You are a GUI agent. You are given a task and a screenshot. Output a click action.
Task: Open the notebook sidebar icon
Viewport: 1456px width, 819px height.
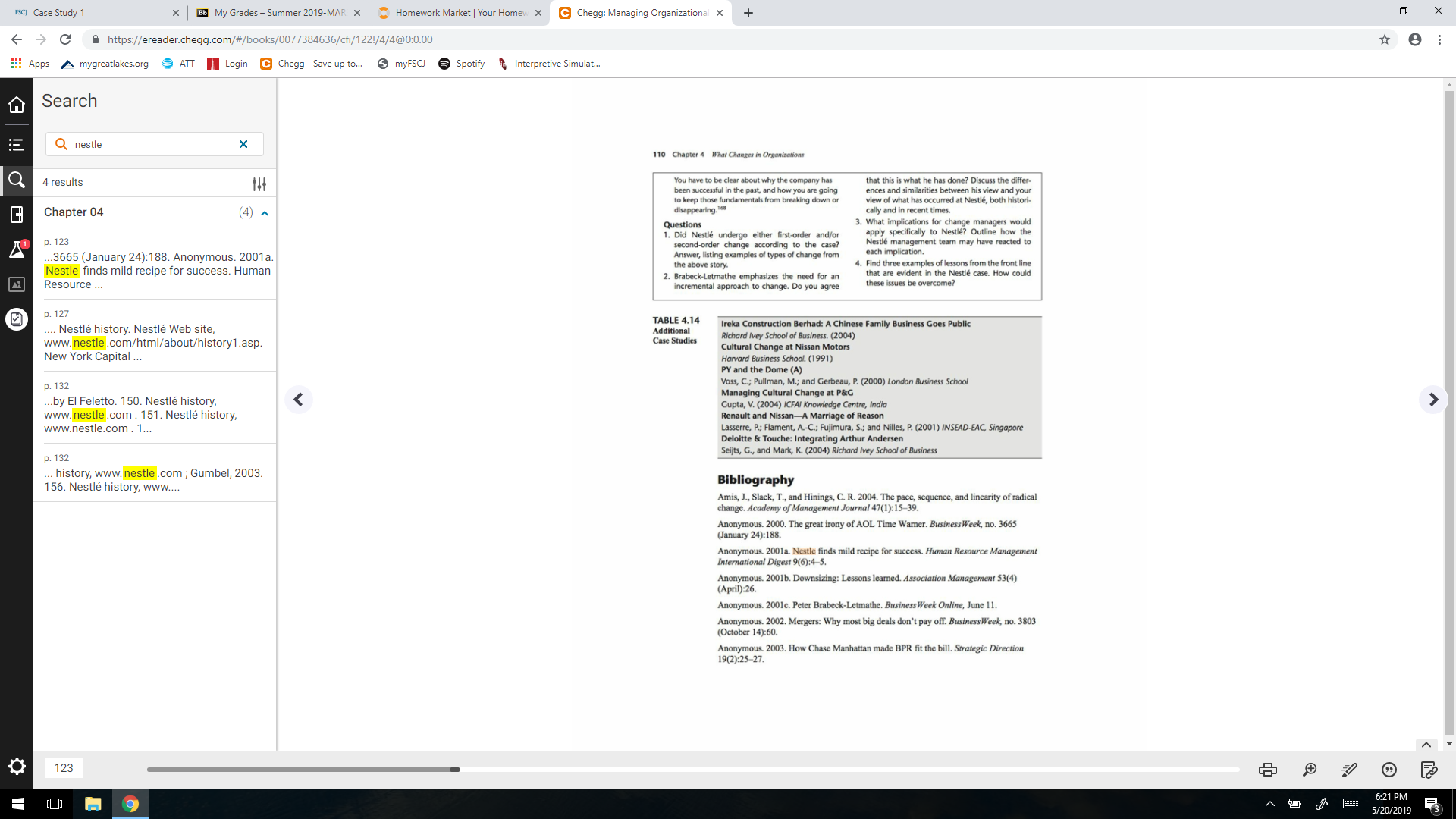point(17,215)
